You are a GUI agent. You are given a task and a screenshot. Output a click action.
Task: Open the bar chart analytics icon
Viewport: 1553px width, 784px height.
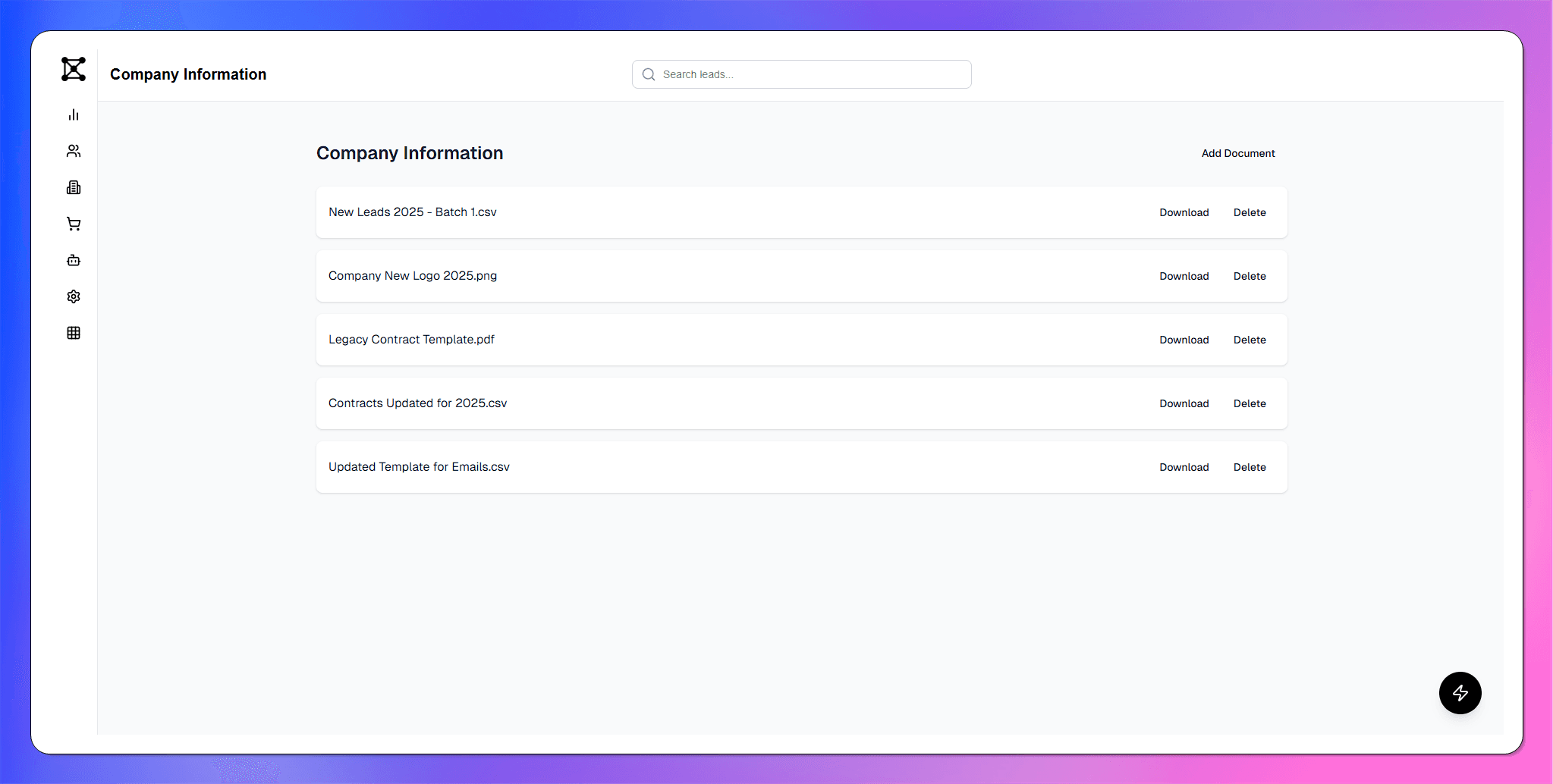pos(74,114)
